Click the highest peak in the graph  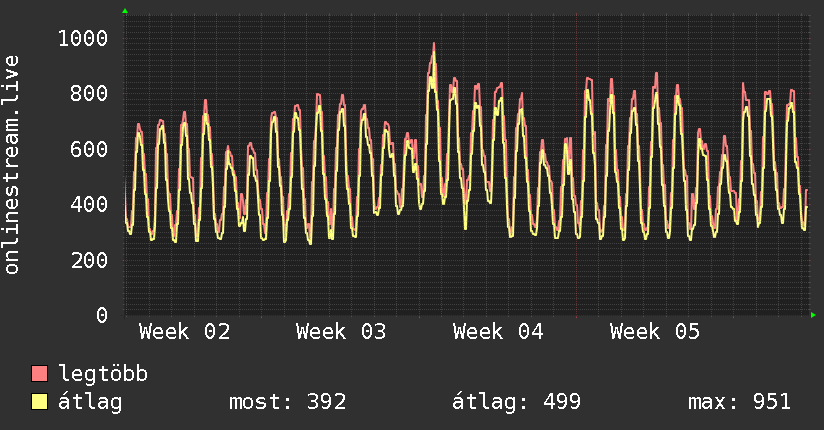[434, 45]
